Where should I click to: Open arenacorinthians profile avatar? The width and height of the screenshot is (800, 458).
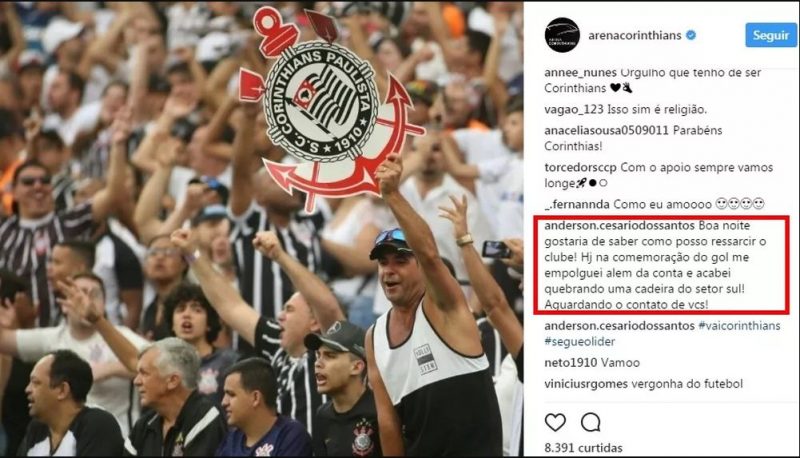coord(562,35)
